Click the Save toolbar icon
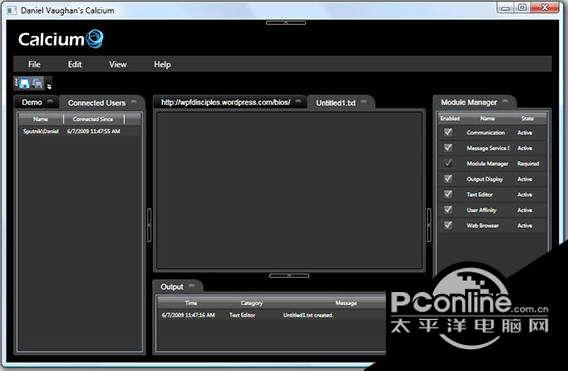 coord(25,83)
